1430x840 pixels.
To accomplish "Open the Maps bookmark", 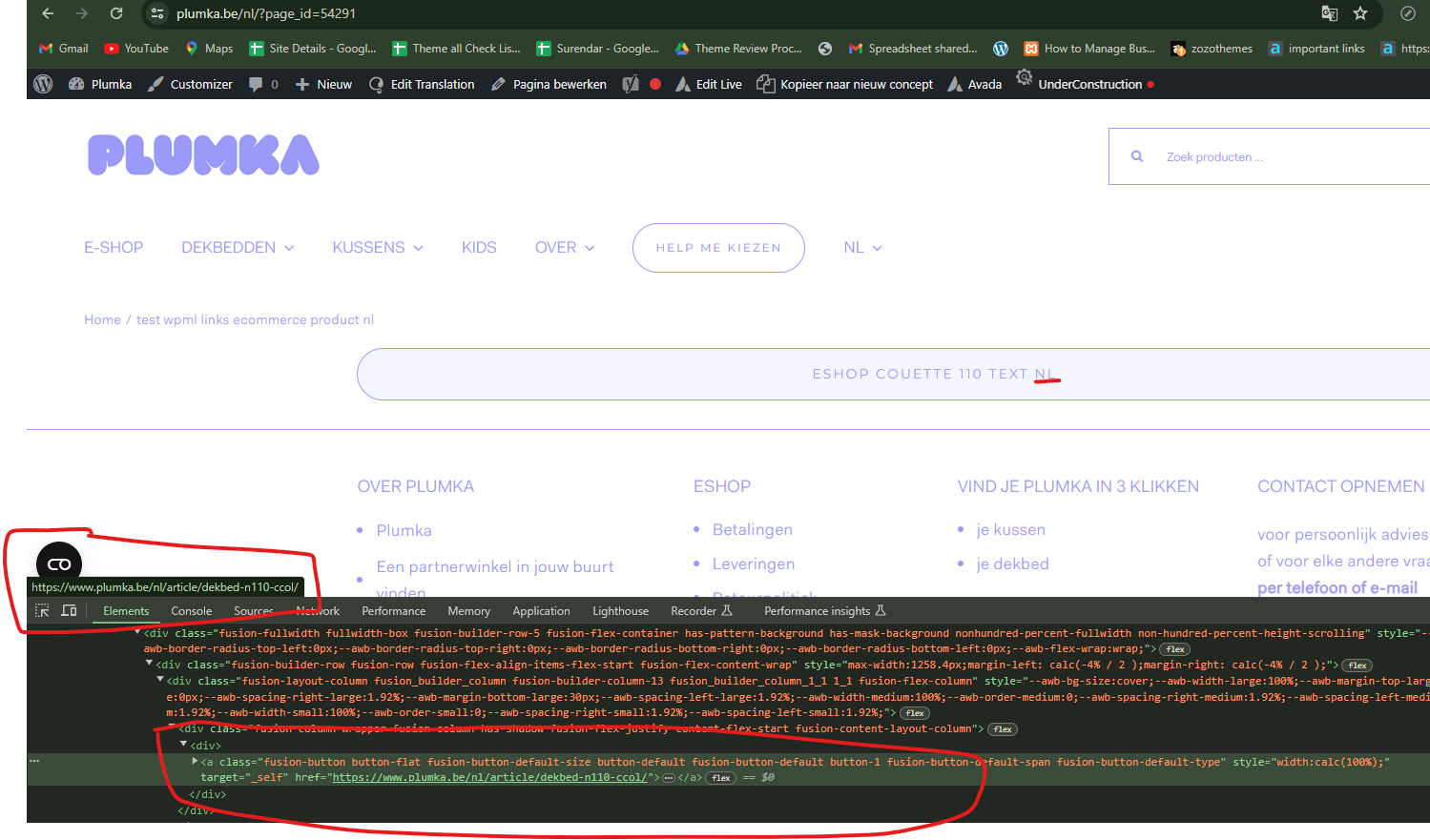I will point(209,49).
